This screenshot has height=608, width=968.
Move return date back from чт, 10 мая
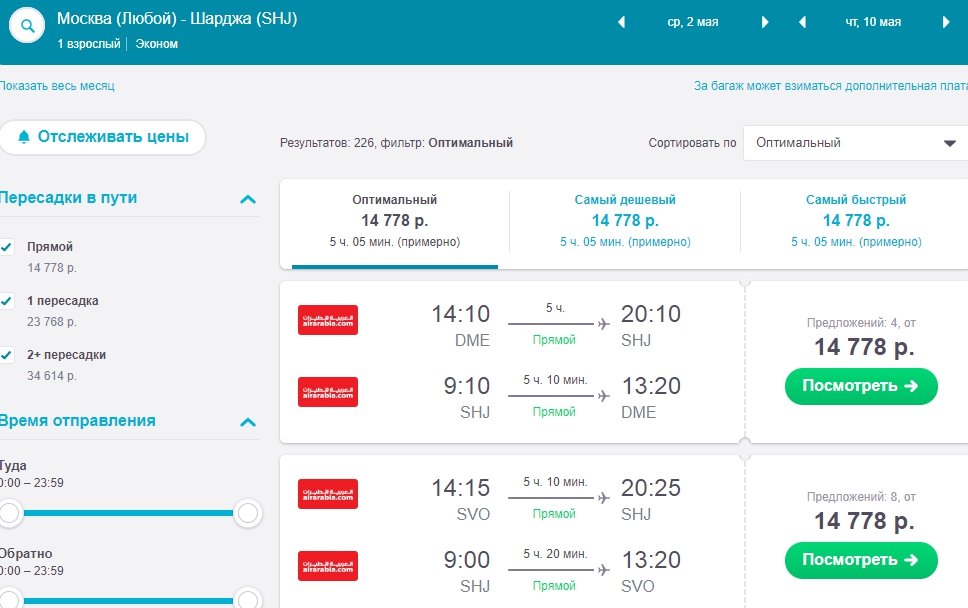click(802, 22)
